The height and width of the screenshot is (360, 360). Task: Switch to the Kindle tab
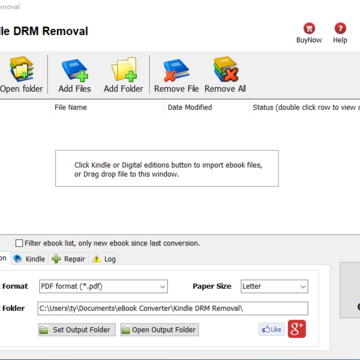(x=30, y=259)
